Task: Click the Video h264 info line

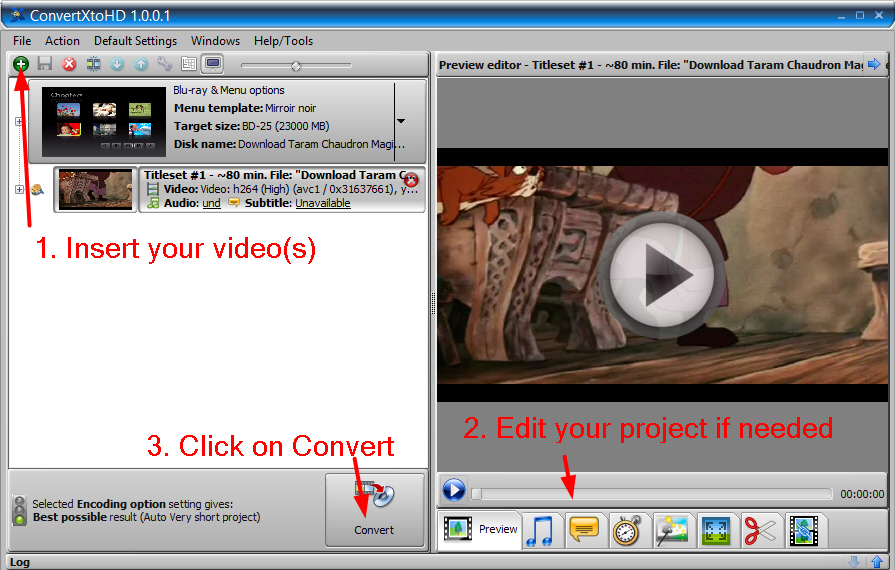Action: tap(291, 189)
